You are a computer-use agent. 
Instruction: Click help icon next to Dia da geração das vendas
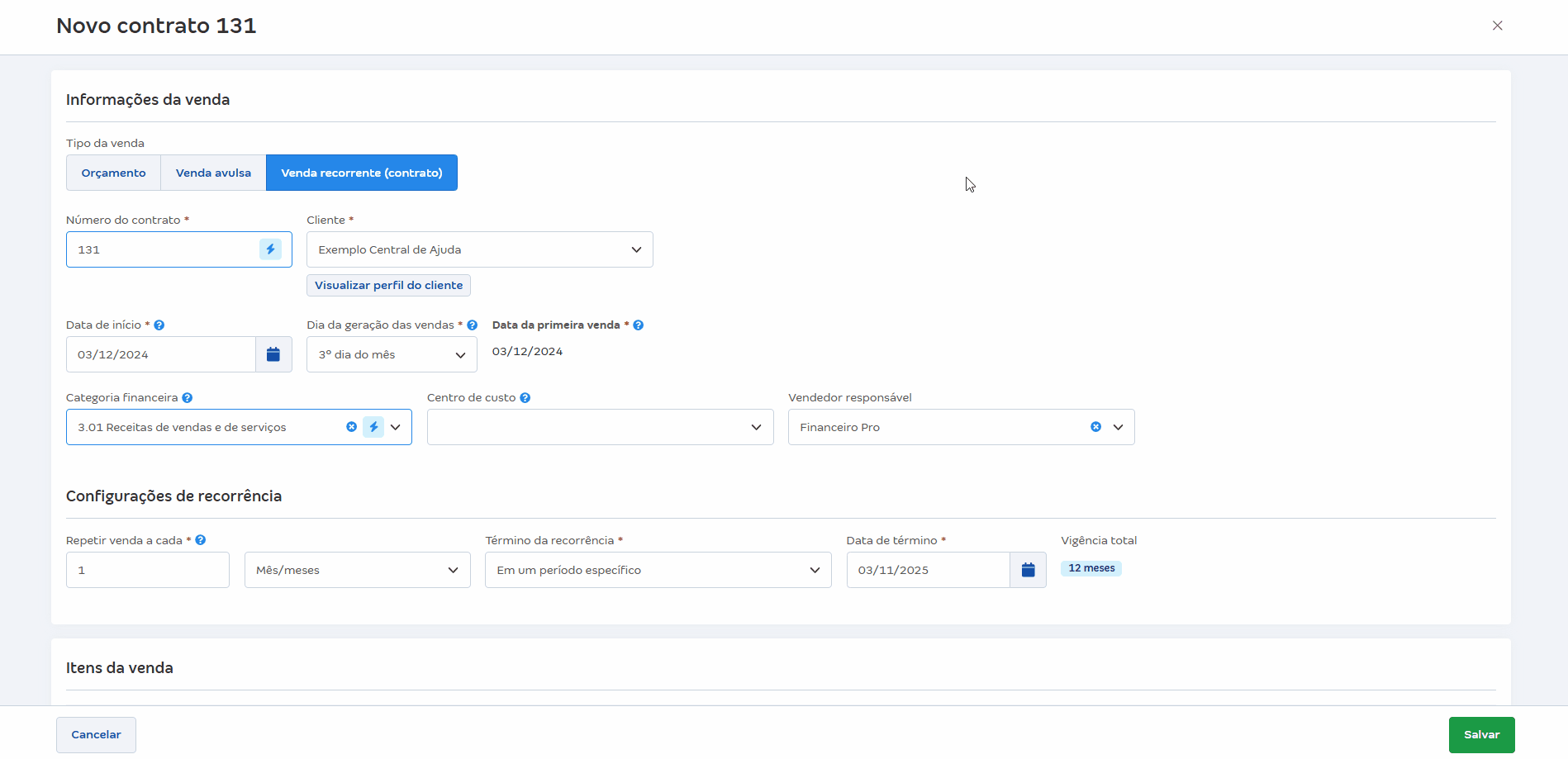(473, 325)
